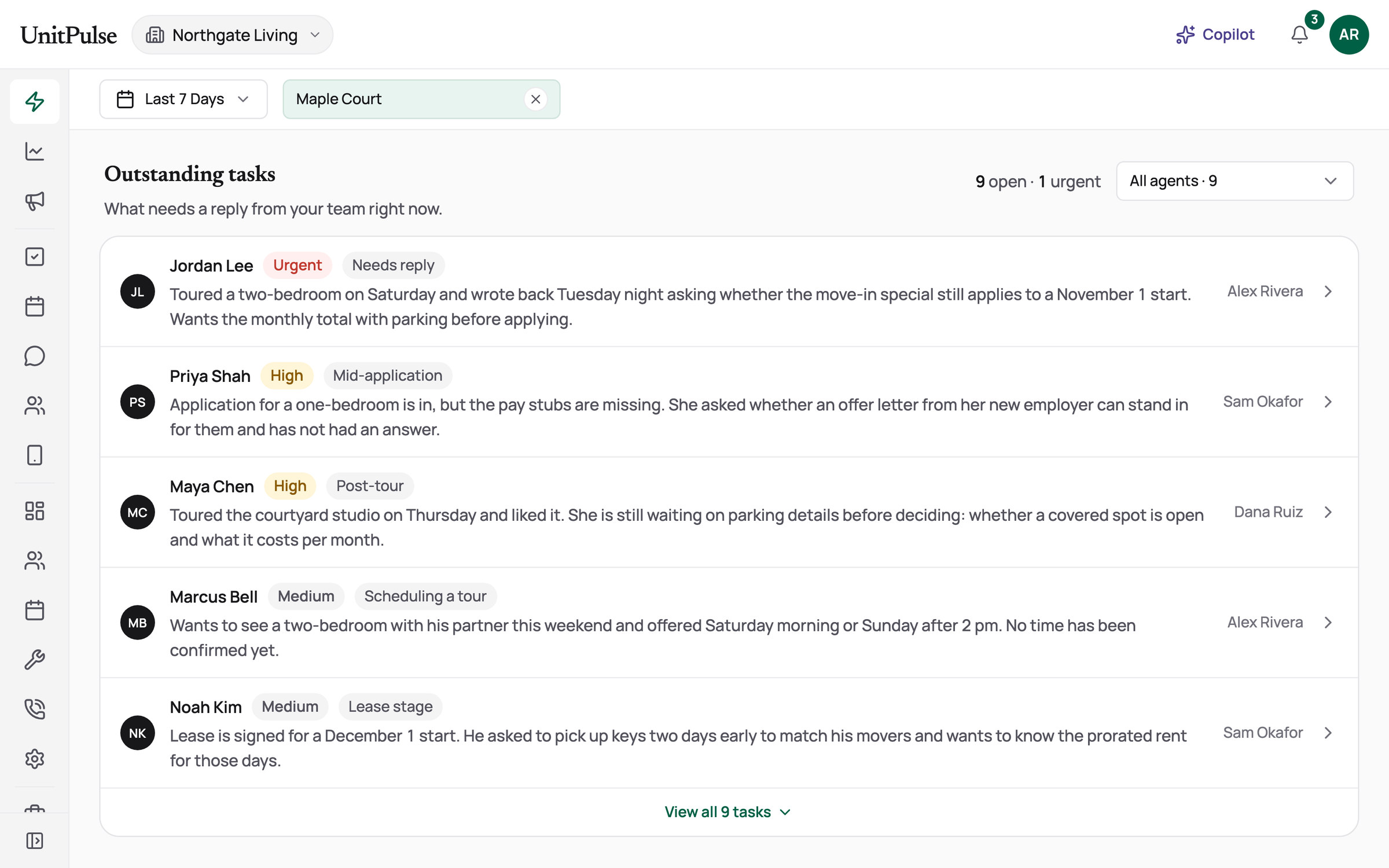Expand View all 9 tasks

coord(727,812)
